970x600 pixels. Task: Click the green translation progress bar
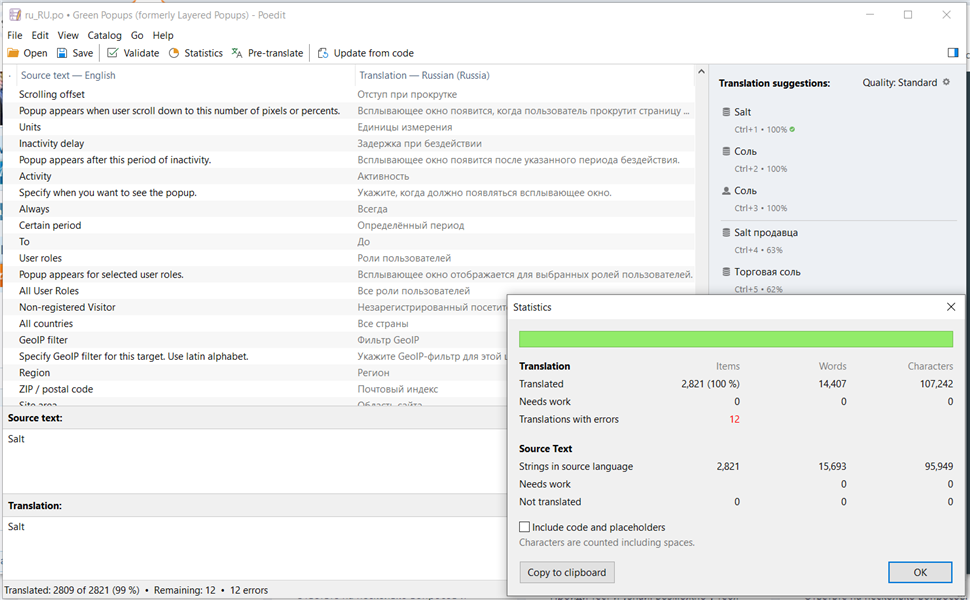735,339
